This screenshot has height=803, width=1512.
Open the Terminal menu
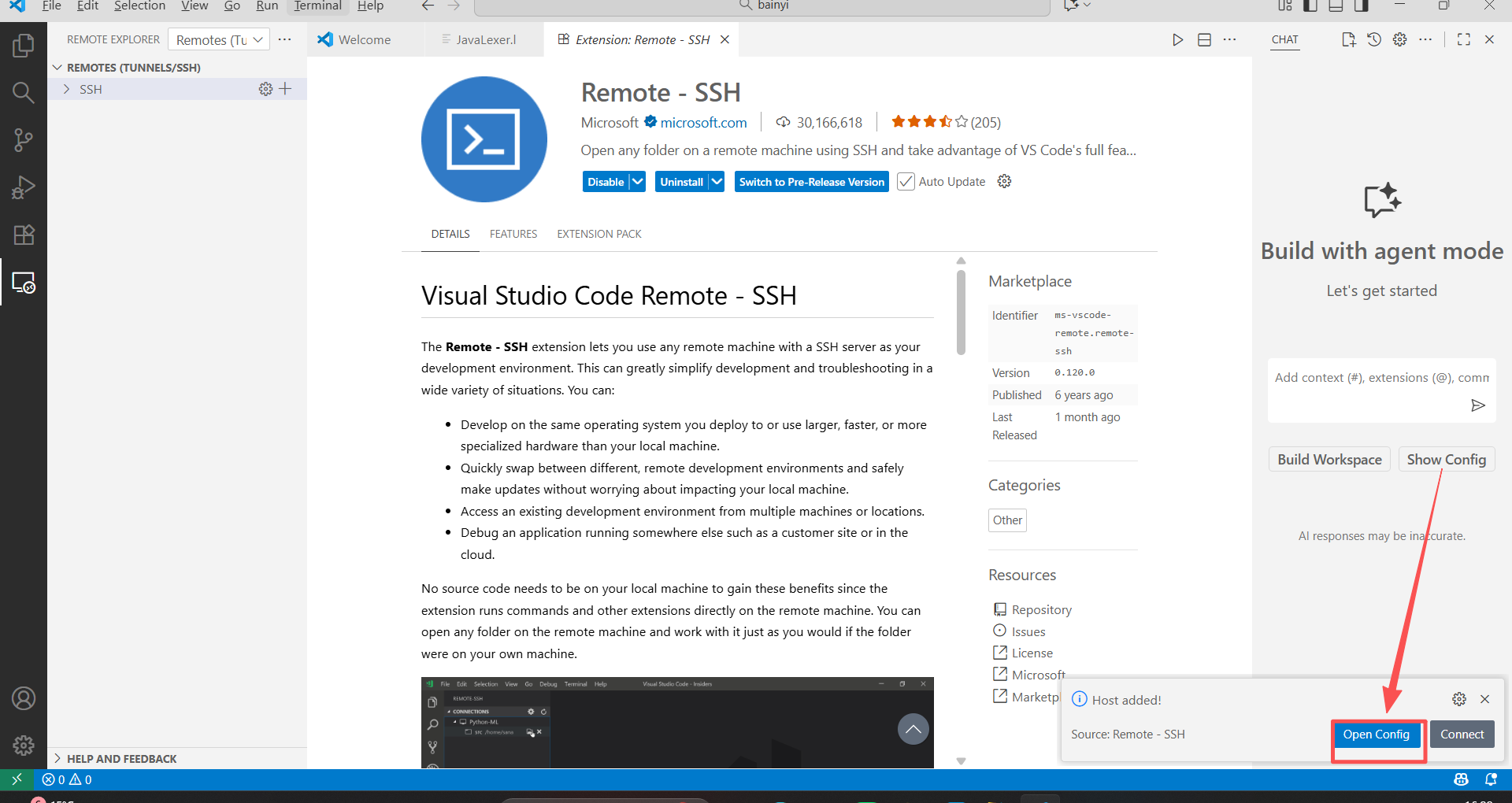(x=317, y=6)
